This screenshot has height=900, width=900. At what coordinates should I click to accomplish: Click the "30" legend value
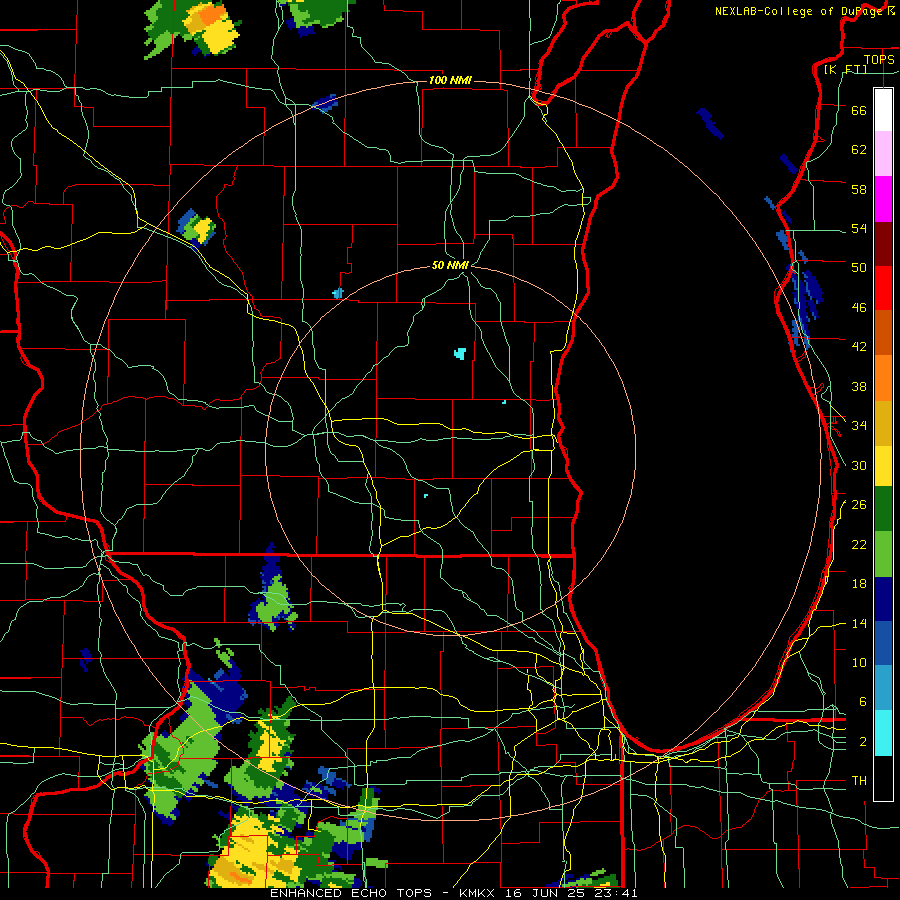(x=859, y=465)
